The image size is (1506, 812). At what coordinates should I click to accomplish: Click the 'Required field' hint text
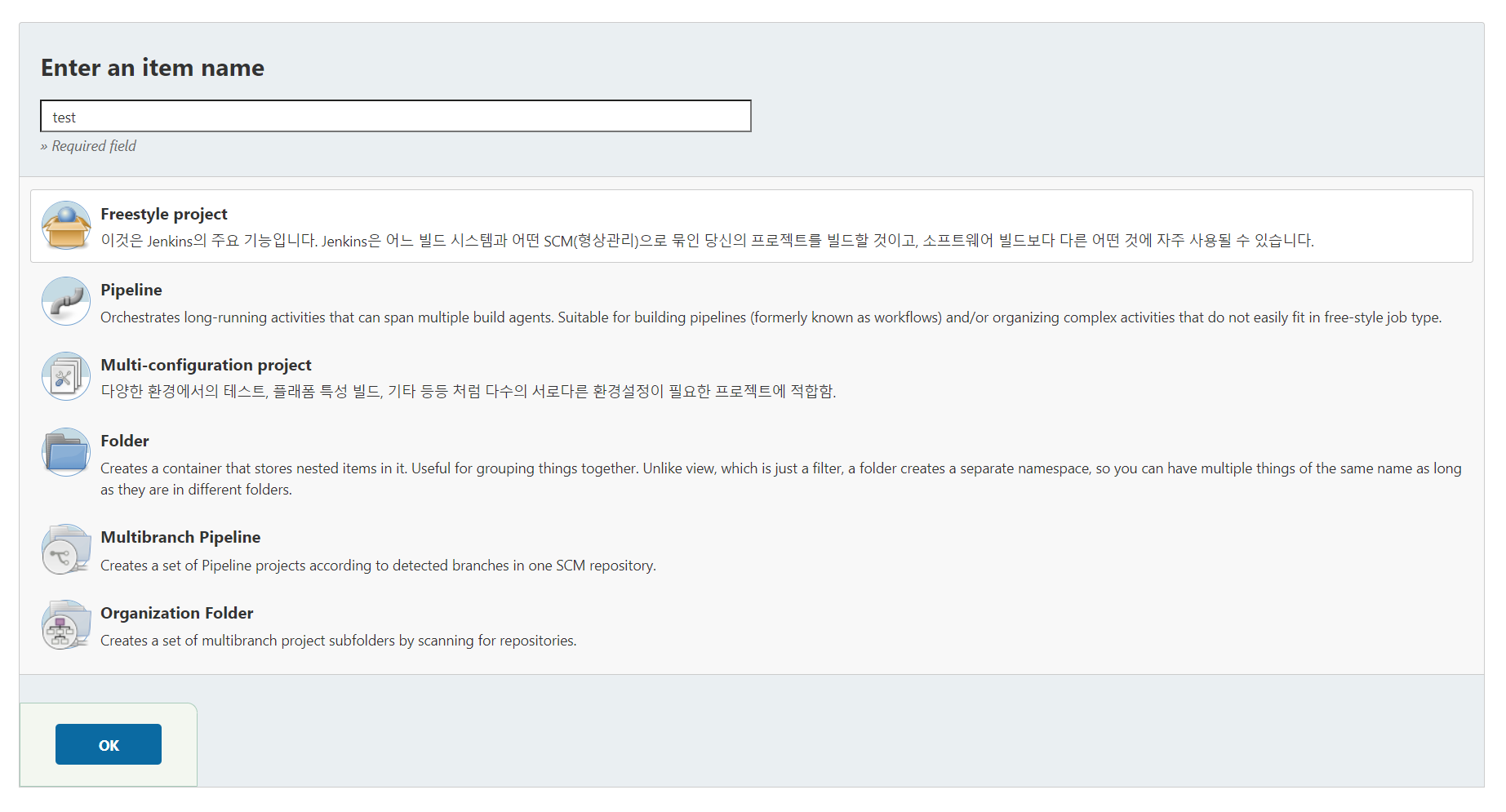click(88, 146)
